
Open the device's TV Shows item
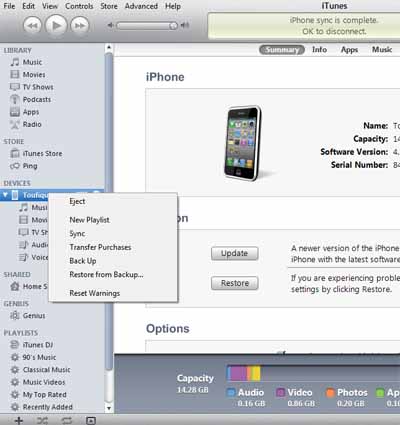point(33,232)
